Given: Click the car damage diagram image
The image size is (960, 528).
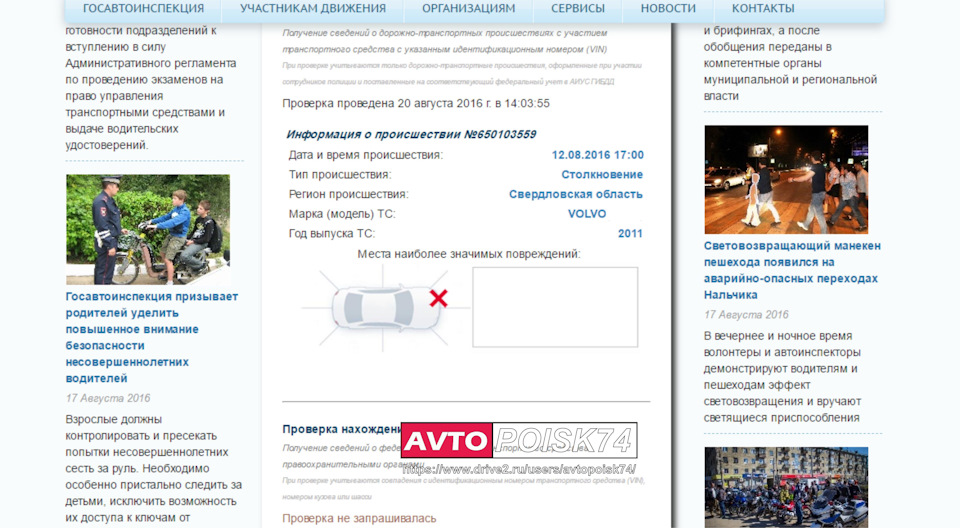Looking at the screenshot, I should click(386, 307).
